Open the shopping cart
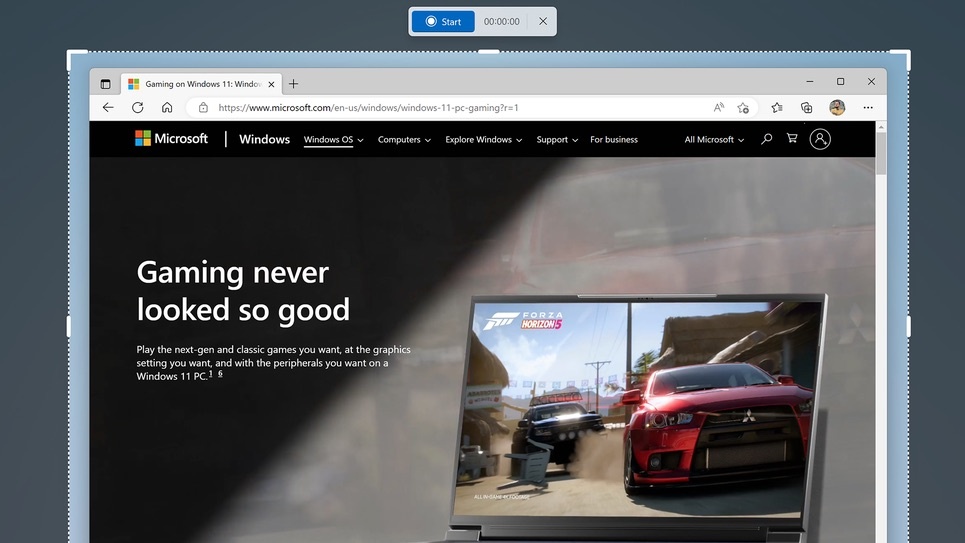965x543 pixels. pyautogui.click(x=792, y=140)
